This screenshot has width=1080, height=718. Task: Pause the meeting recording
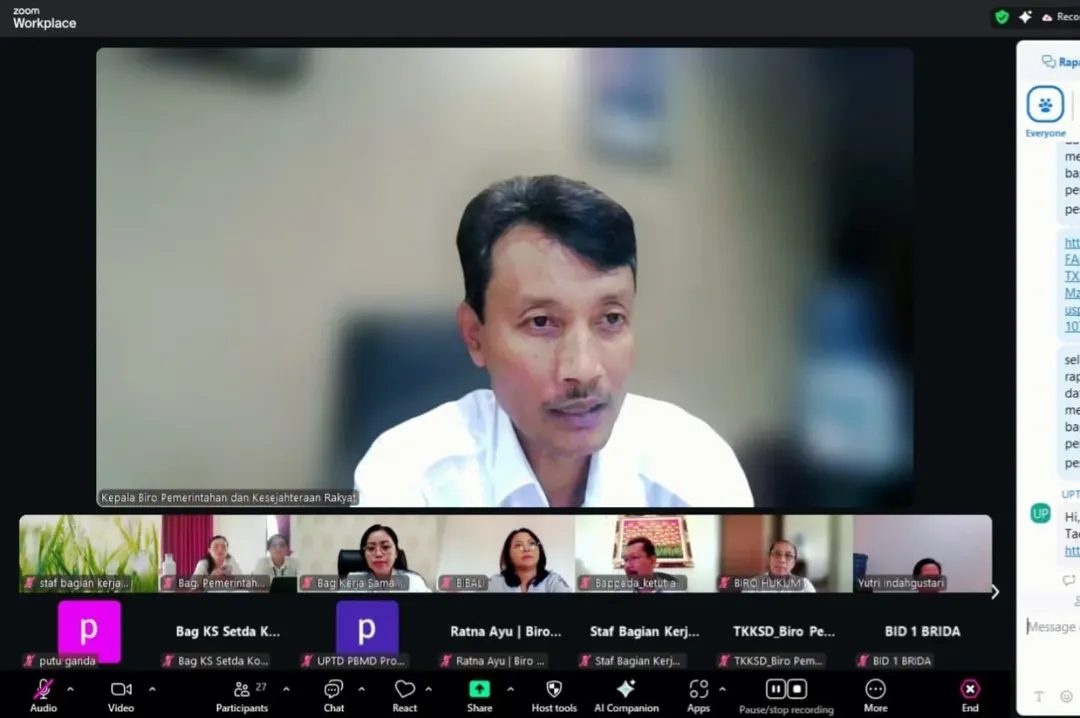775,689
